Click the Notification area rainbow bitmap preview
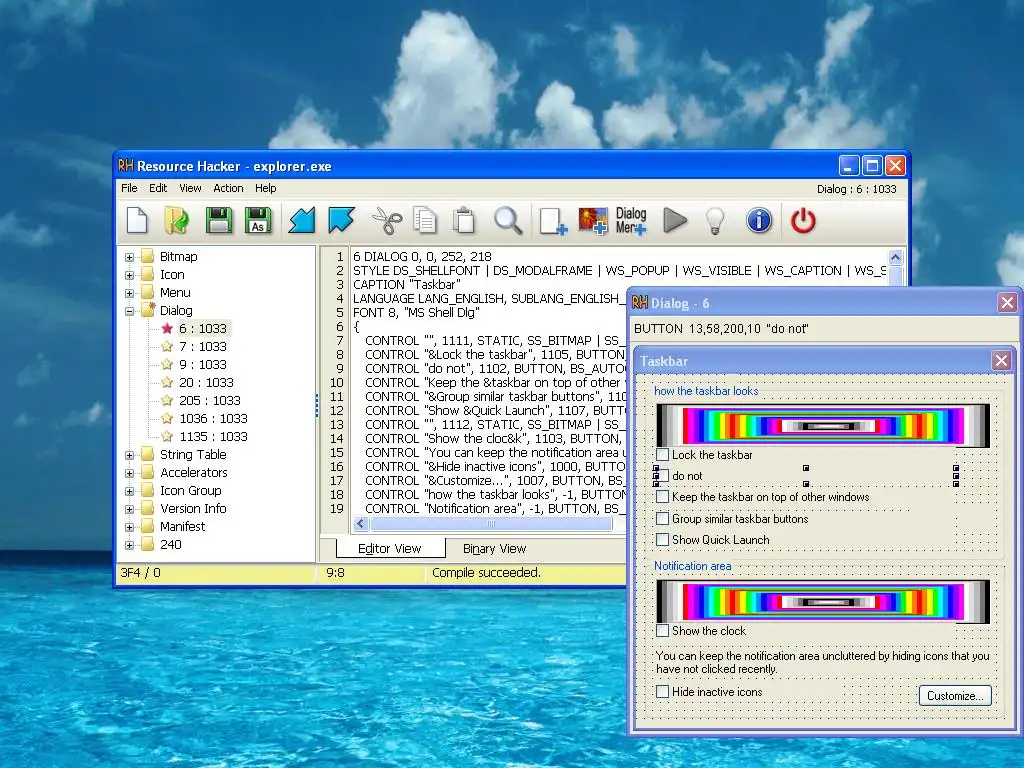 tap(823, 601)
